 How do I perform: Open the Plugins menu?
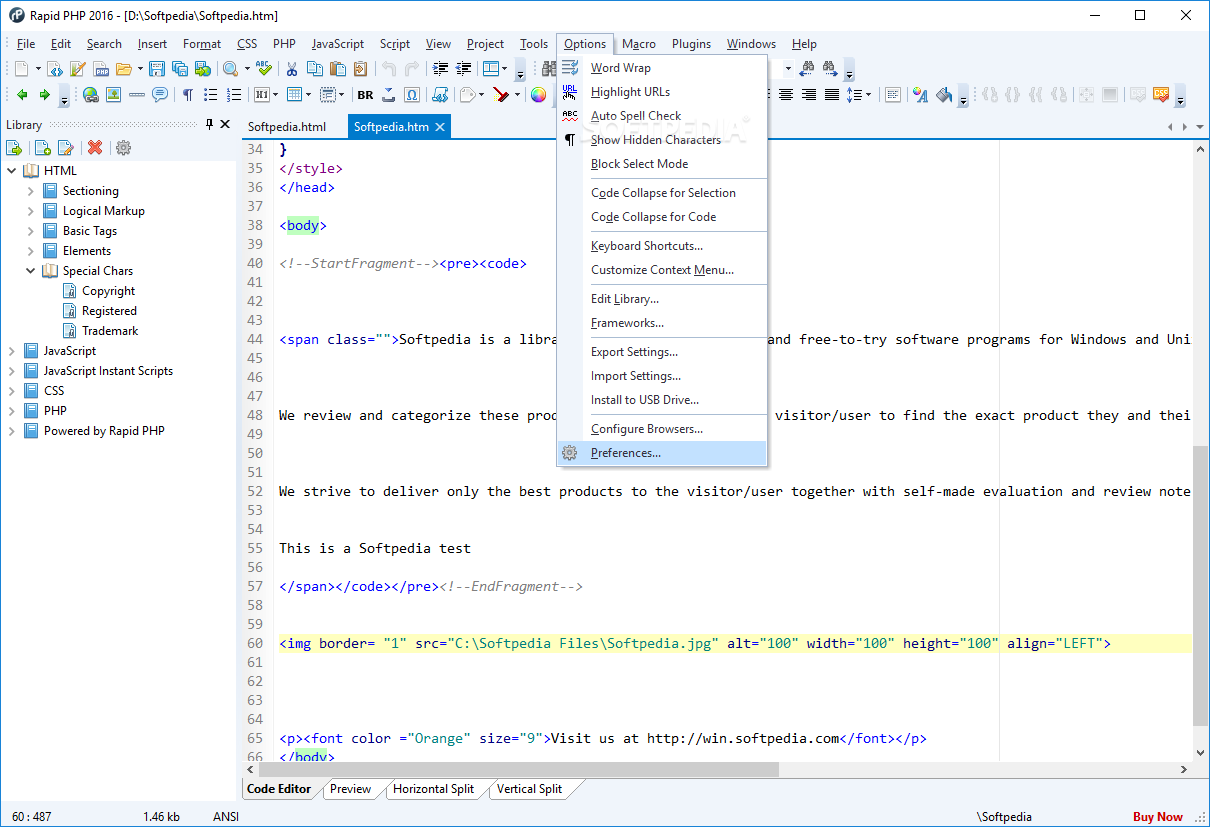click(692, 44)
